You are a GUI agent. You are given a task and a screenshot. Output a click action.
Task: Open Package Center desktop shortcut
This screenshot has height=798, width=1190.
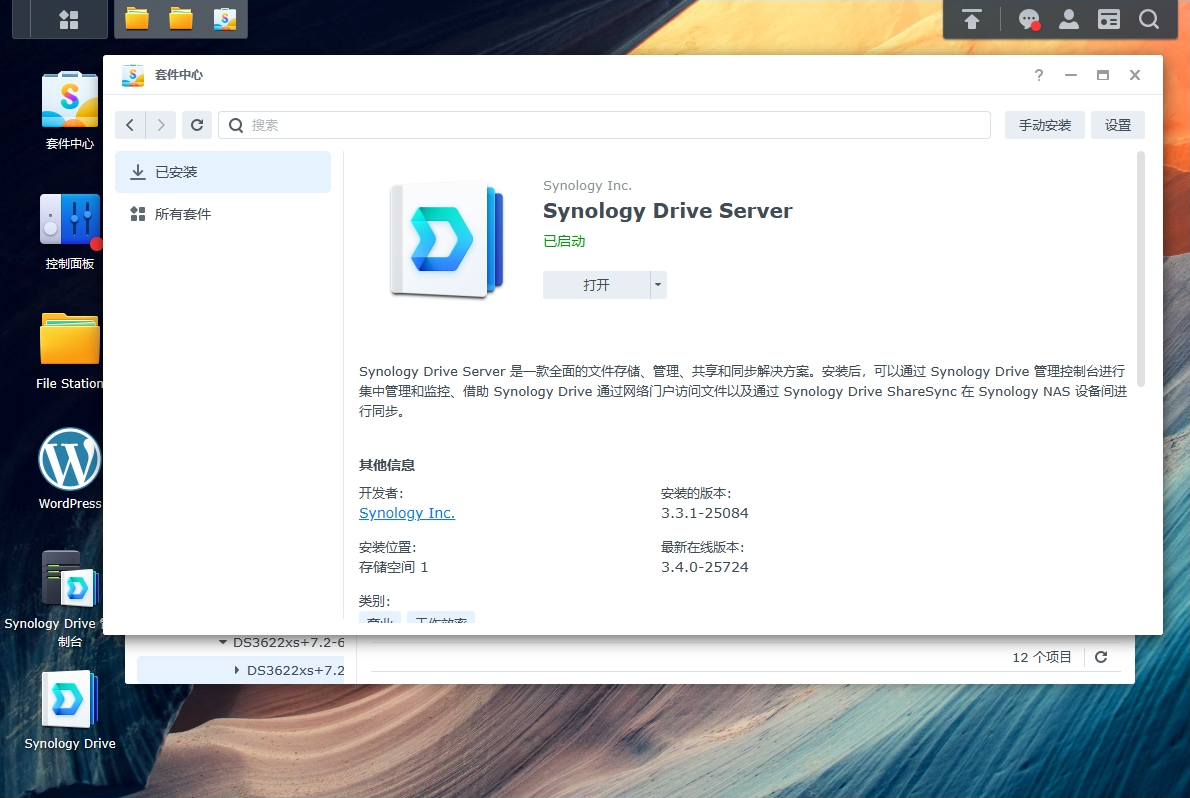69,111
